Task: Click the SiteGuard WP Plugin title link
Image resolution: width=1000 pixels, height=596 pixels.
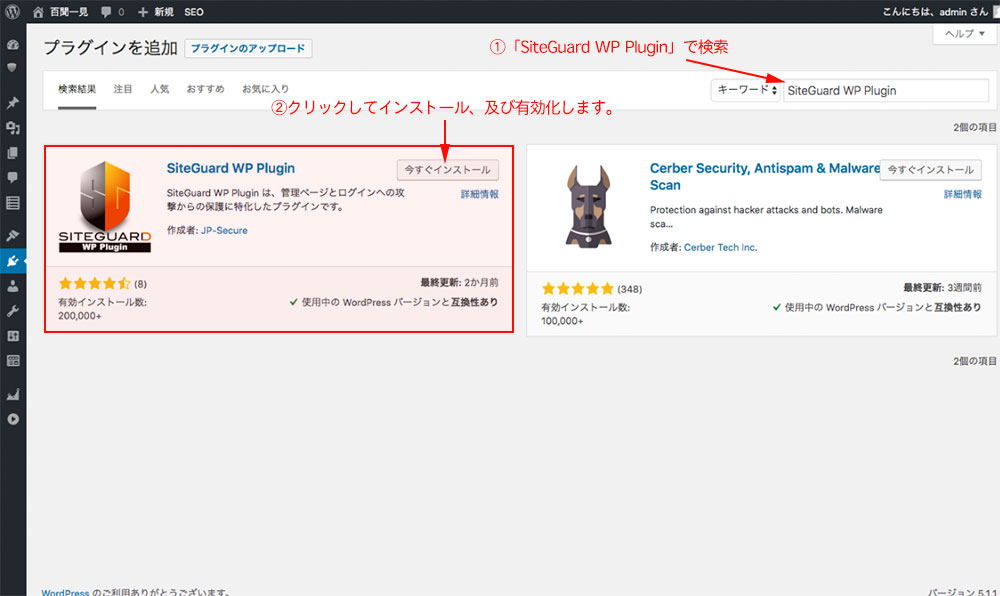Action: pyautogui.click(x=231, y=168)
